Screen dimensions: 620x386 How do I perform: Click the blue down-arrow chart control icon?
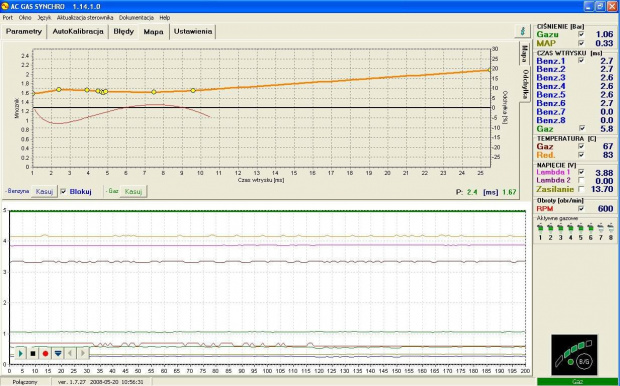pyautogui.click(x=58, y=353)
